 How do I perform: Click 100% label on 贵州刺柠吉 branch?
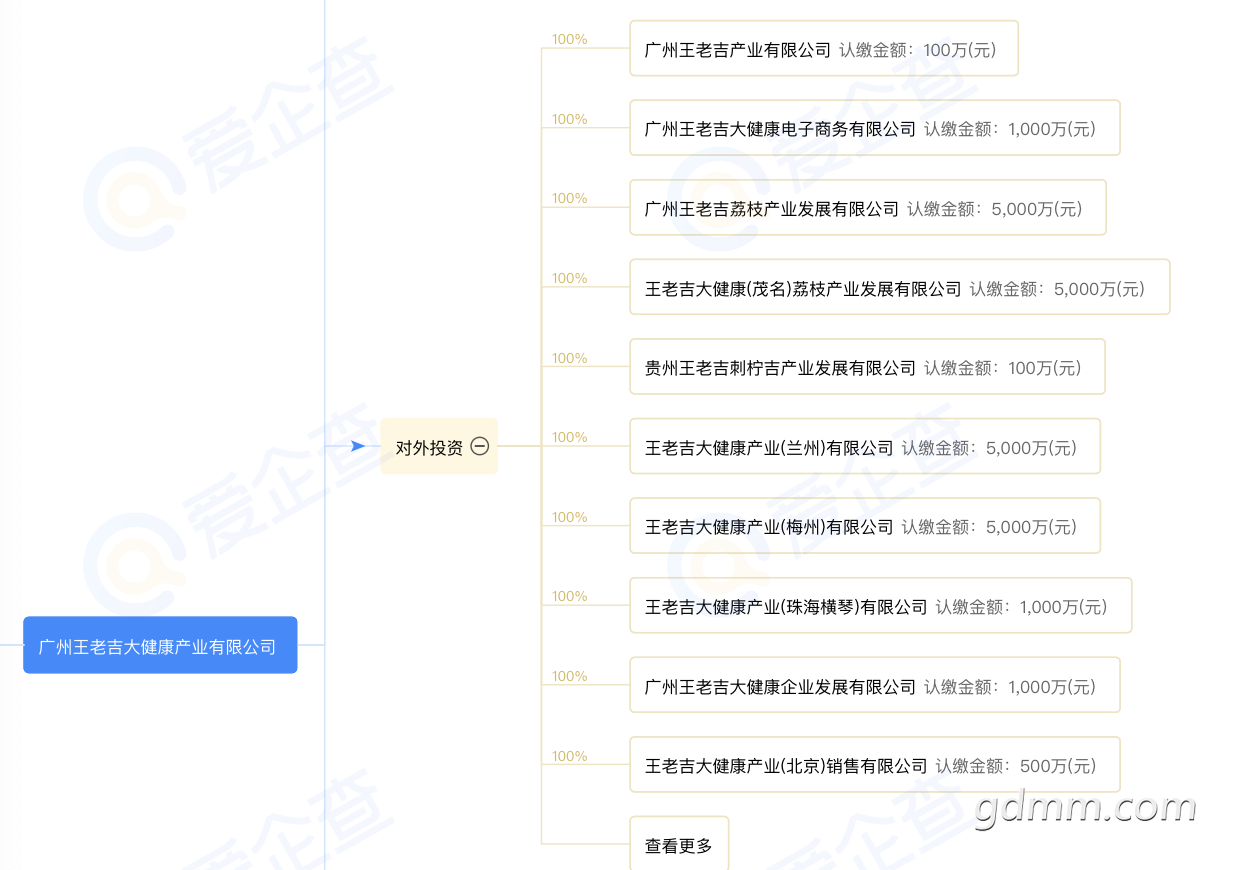pyautogui.click(x=569, y=358)
